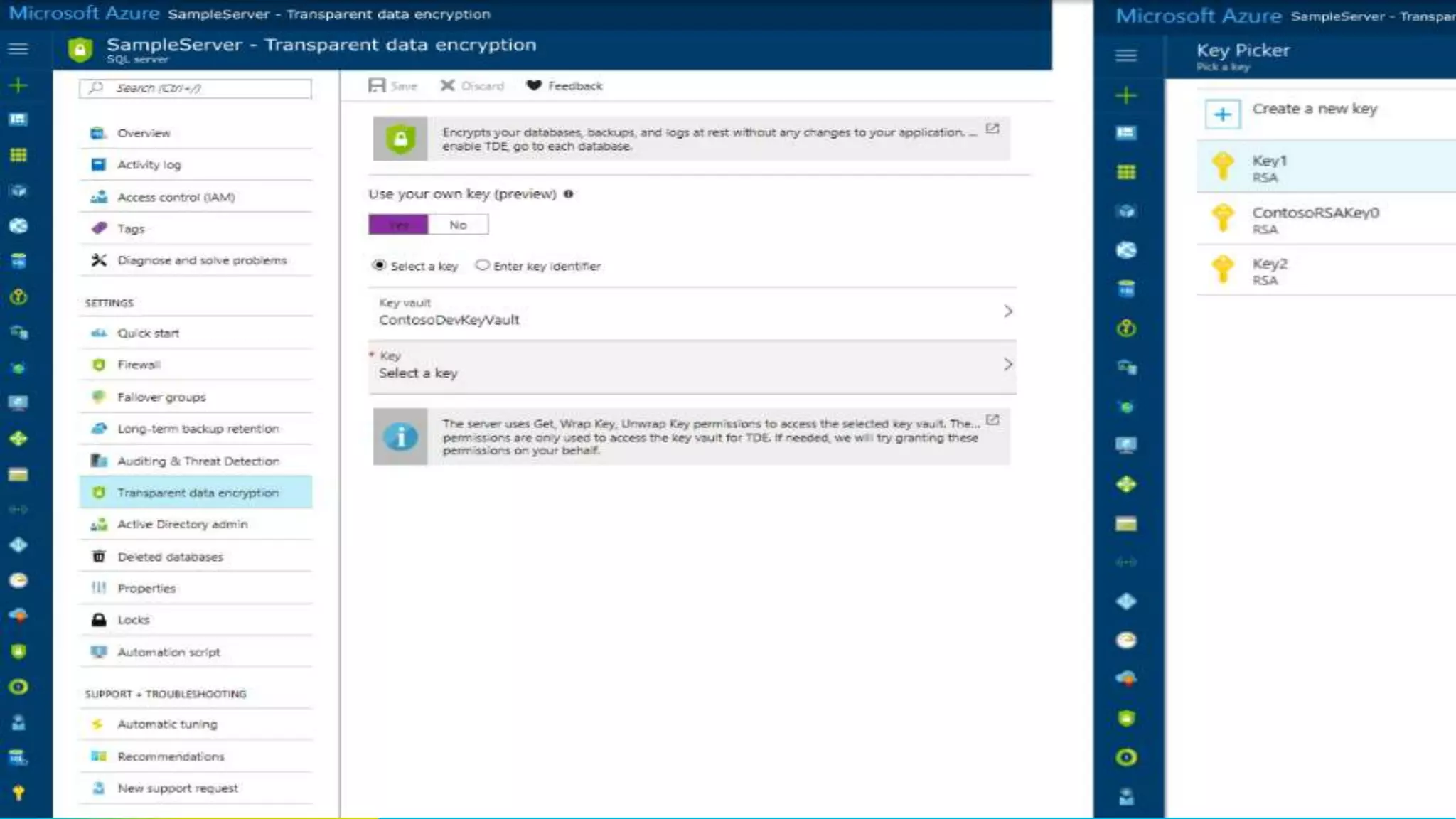
Task: Click Microsoft Azure logo text in left window
Action: (84, 13)
